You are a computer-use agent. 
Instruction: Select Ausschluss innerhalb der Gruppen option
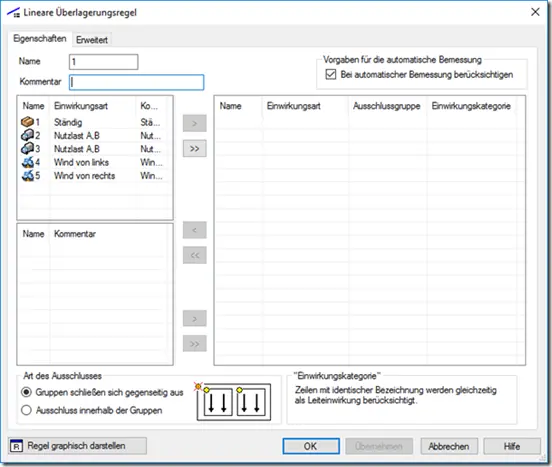click(26, 410)
